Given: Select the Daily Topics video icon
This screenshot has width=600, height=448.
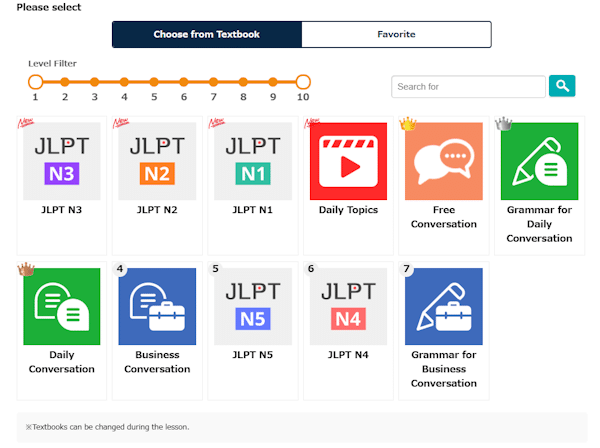Looking at the screenshot, I should tap(348, 161).
